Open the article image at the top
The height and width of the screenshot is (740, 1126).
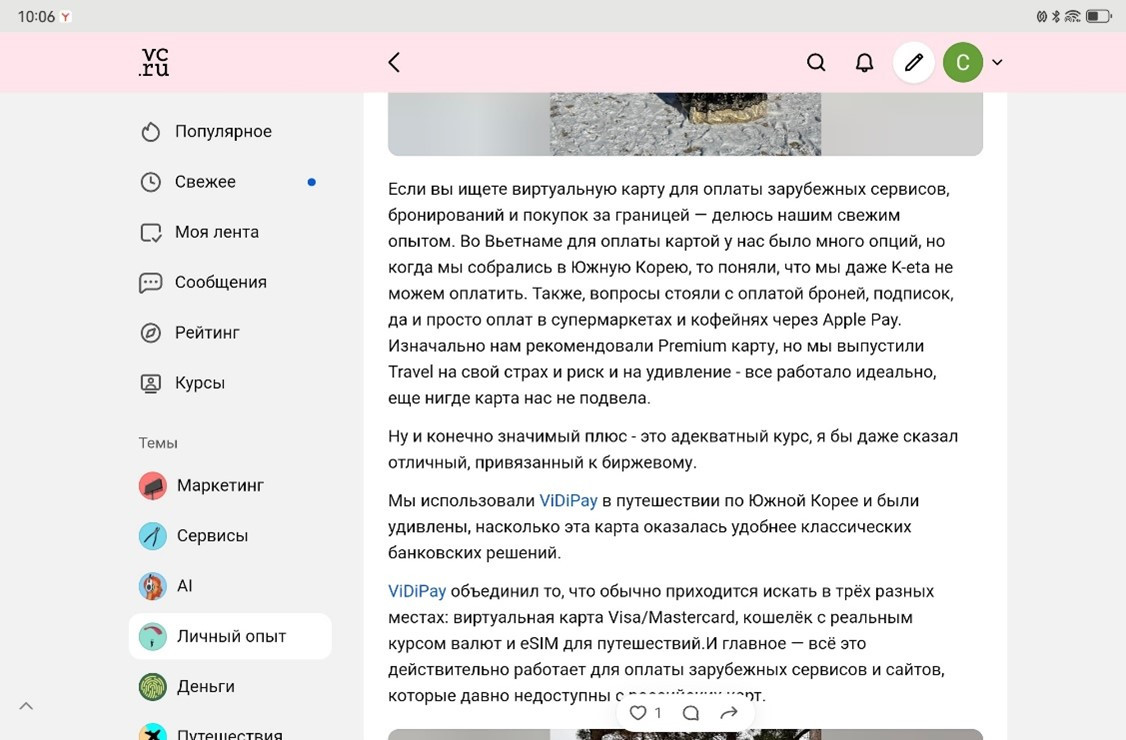[x=685, y=124]
